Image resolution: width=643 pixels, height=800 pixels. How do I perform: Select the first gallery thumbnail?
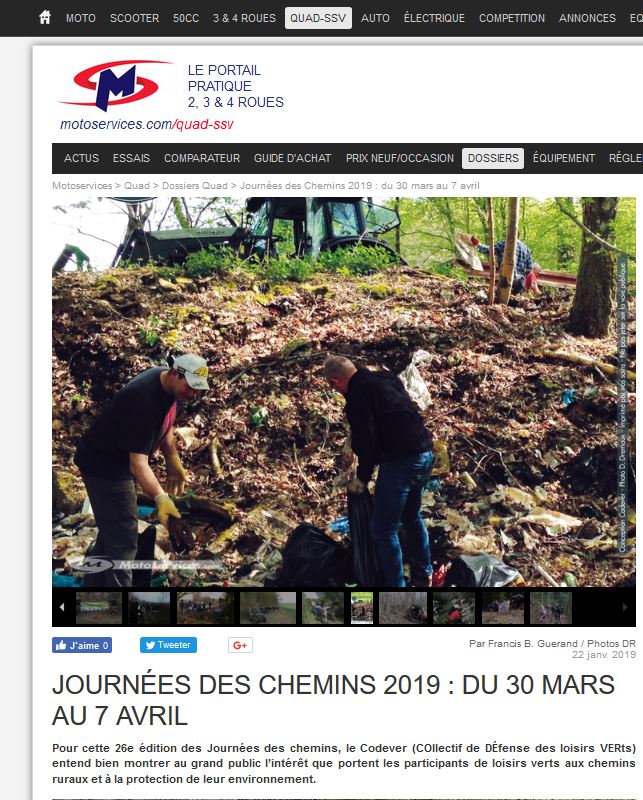pos(99,608)
